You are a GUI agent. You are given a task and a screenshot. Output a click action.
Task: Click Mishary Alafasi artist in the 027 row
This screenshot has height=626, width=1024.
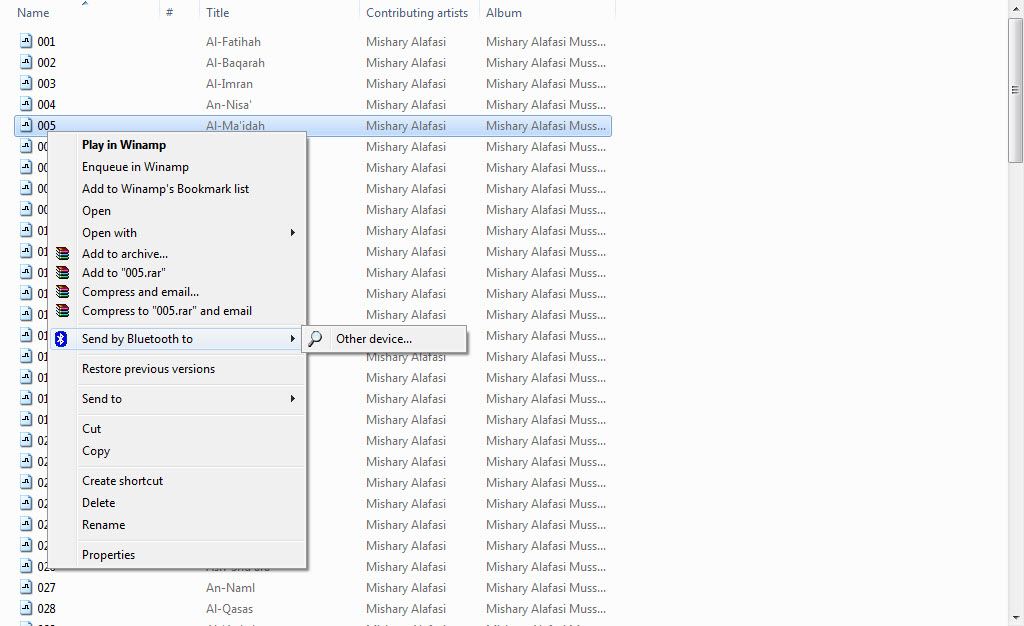pos(406,587)
